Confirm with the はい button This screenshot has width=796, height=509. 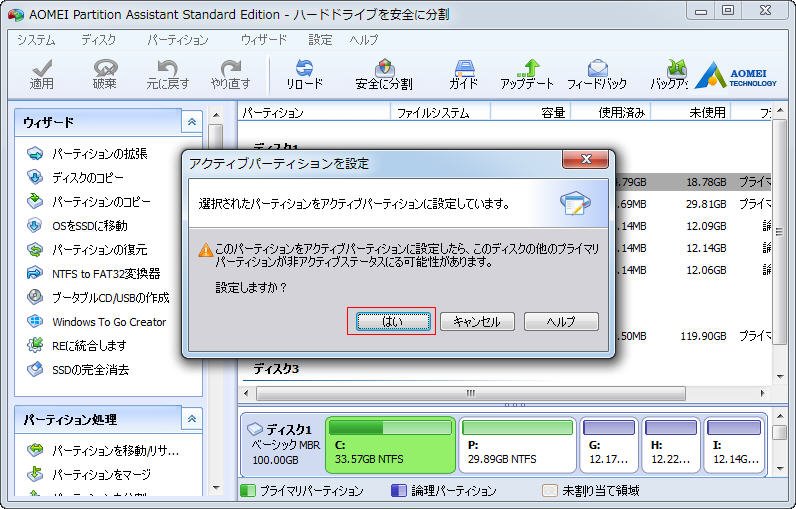(x=393, y=321)
